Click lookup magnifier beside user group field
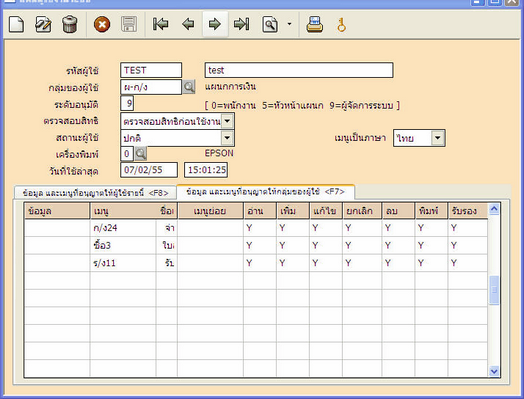 tap(189, 87)
